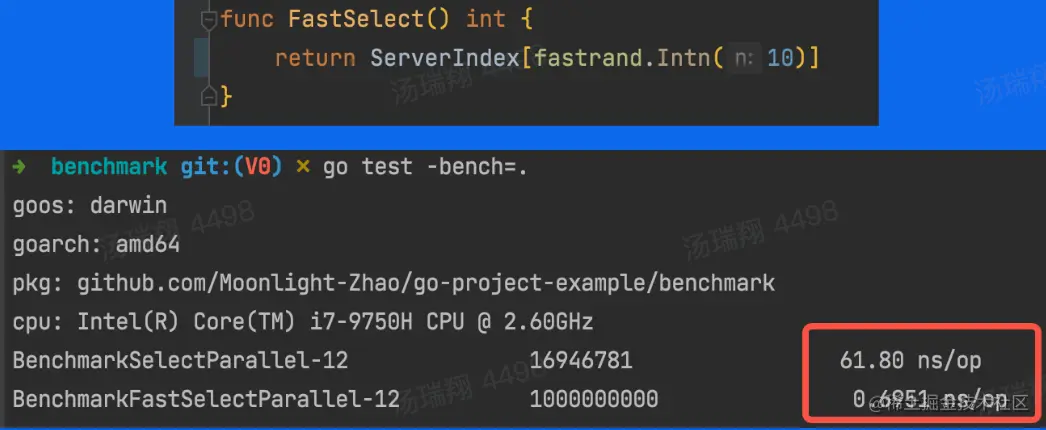
Task: Click the func keyword
Action: tap(248, 20)
